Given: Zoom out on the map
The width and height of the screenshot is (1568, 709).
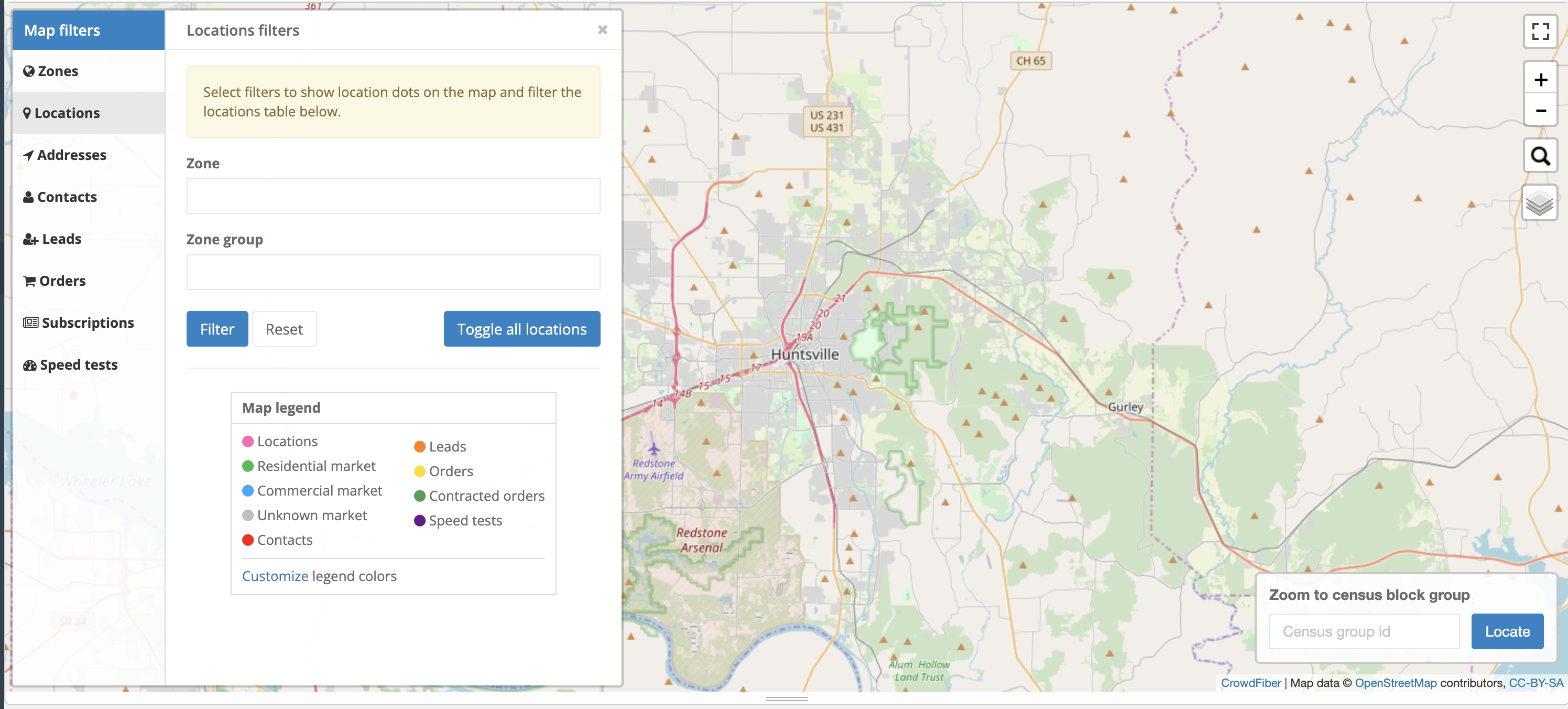Looking at the screenshot, I should [1540, 110].
